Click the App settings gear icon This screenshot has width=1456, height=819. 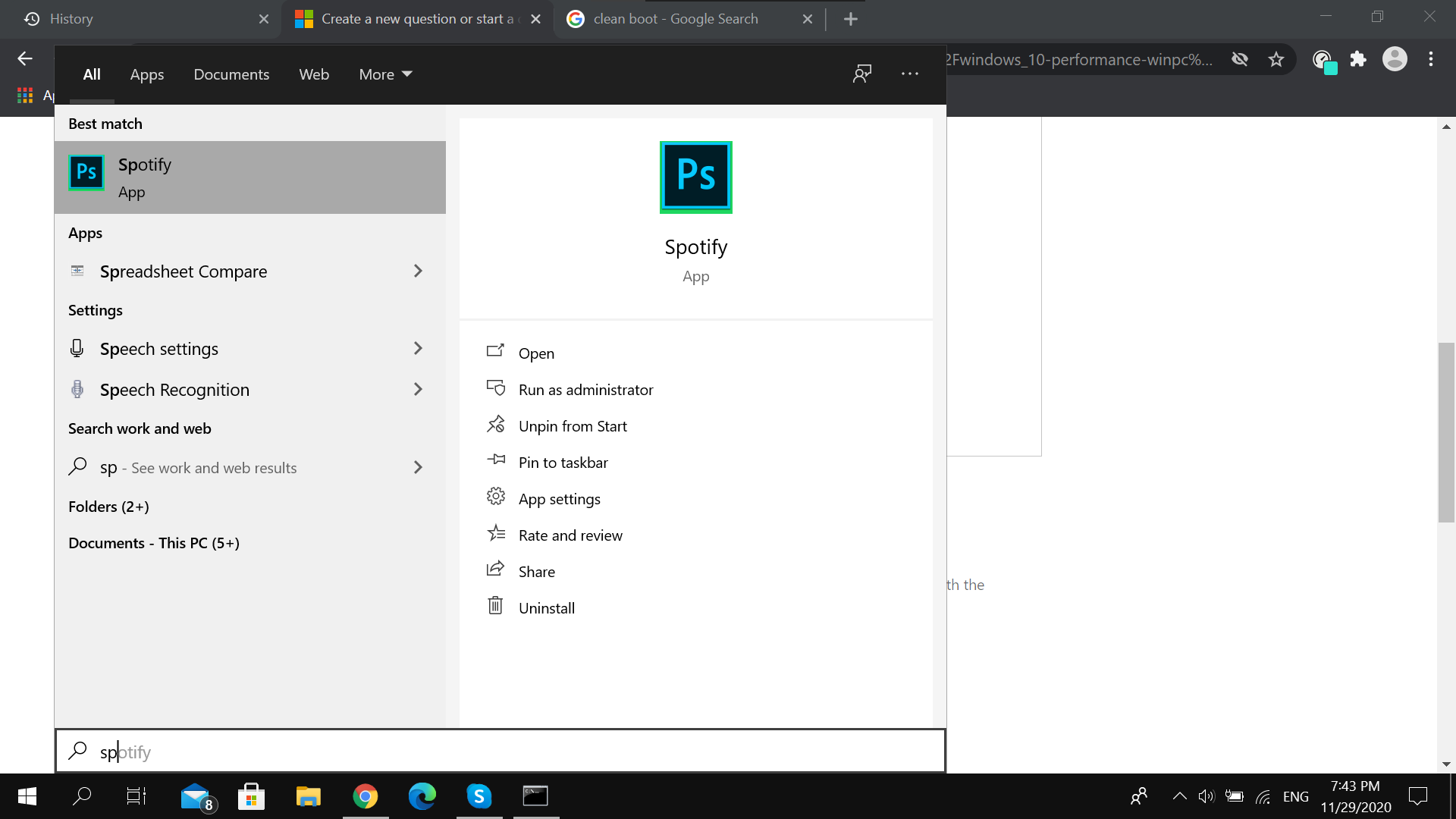(x=495, y=497)
